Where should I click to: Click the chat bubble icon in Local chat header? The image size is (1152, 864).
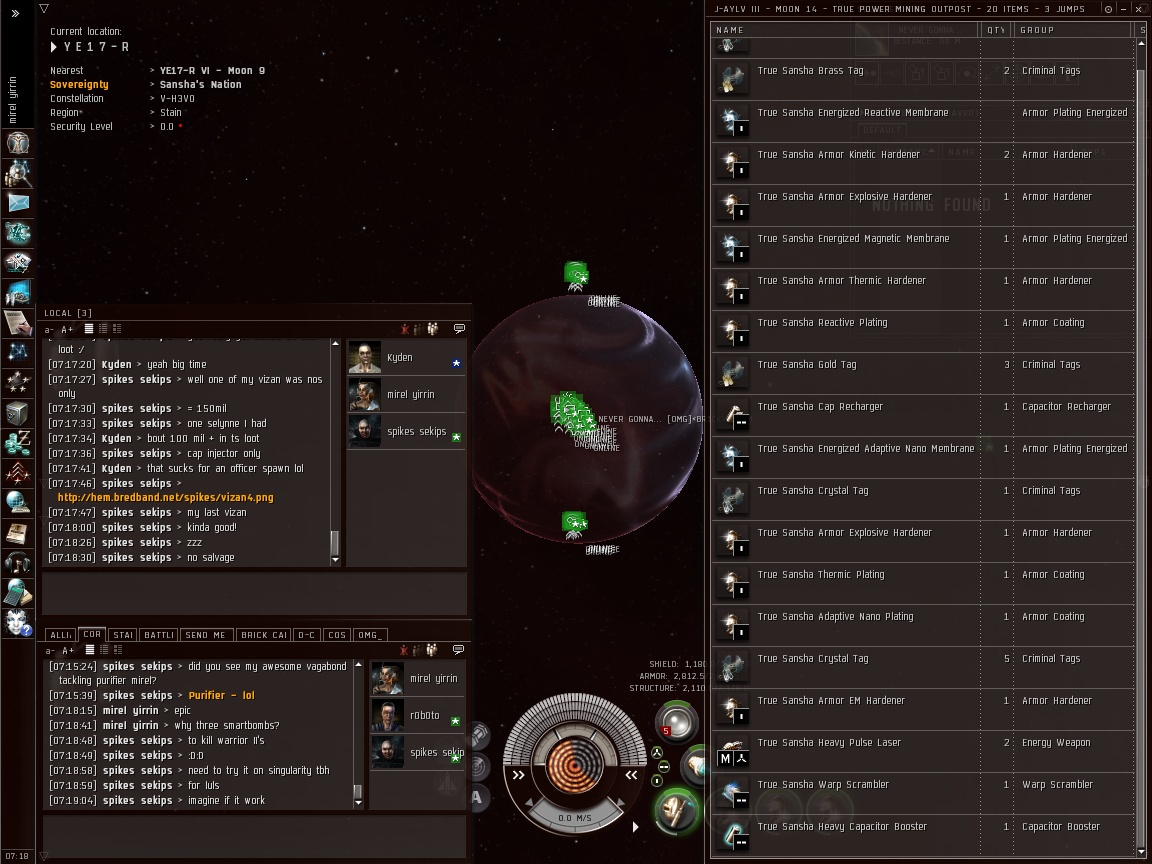coord(459,328)
